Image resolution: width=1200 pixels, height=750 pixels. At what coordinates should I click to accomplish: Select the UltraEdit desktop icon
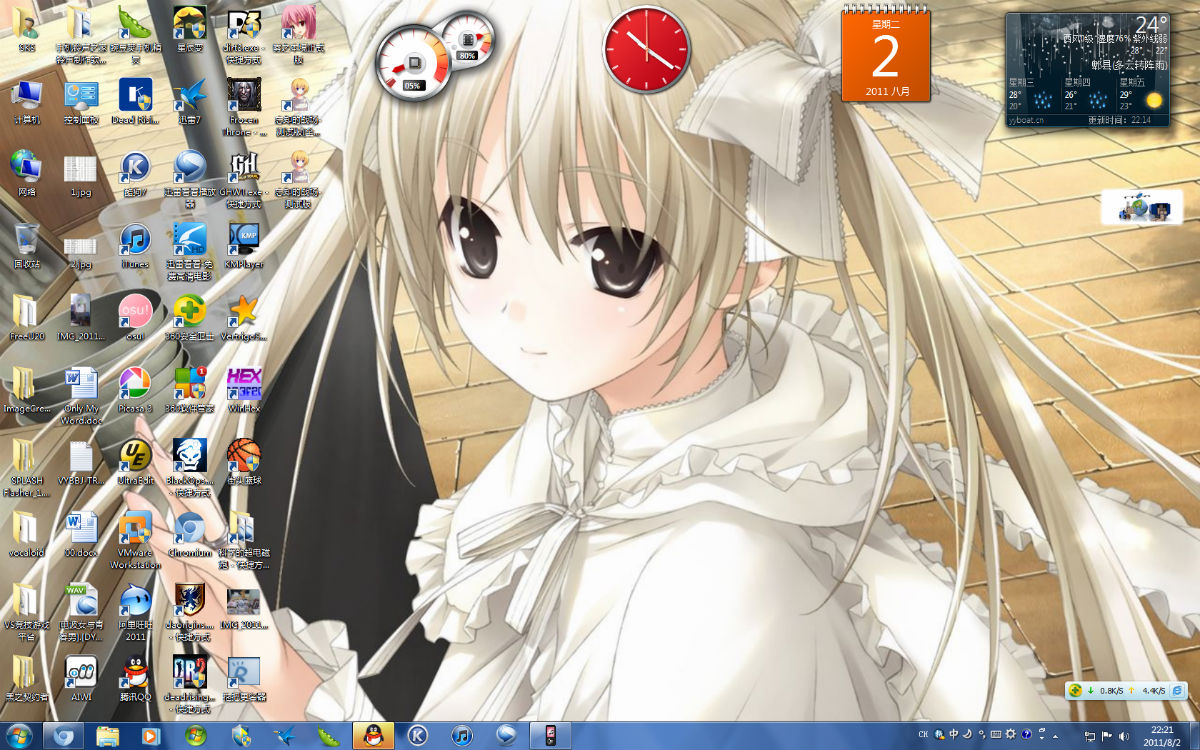point(135,460)
